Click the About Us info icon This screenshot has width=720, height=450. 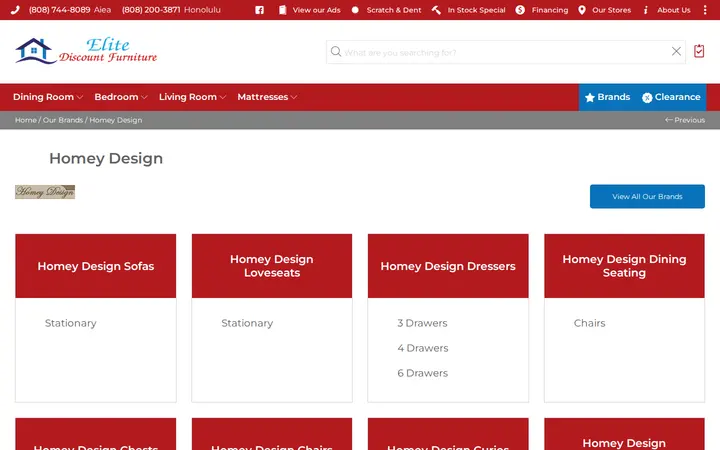point(646,10)
